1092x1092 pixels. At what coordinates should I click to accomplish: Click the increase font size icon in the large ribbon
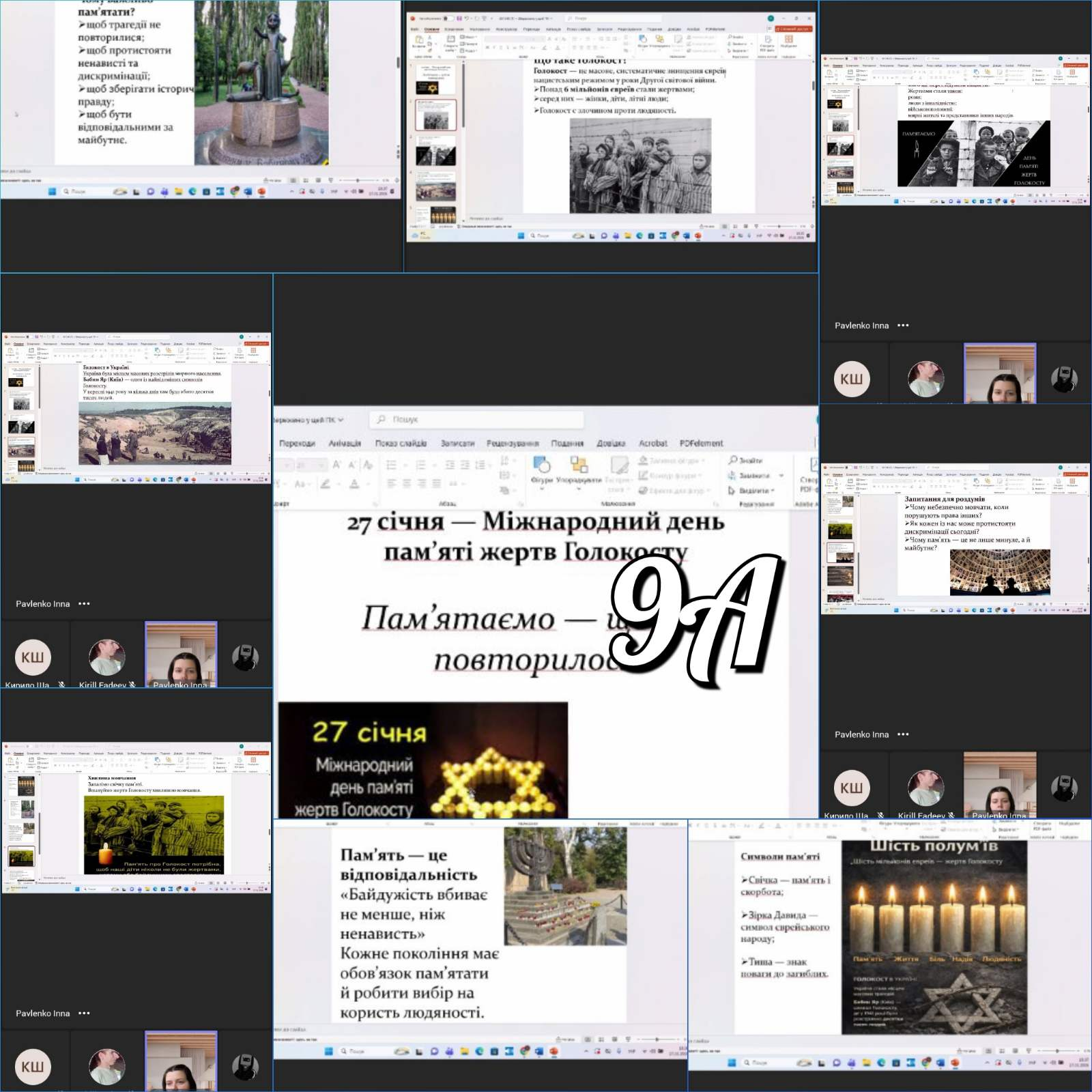click(x=336, y=465)
